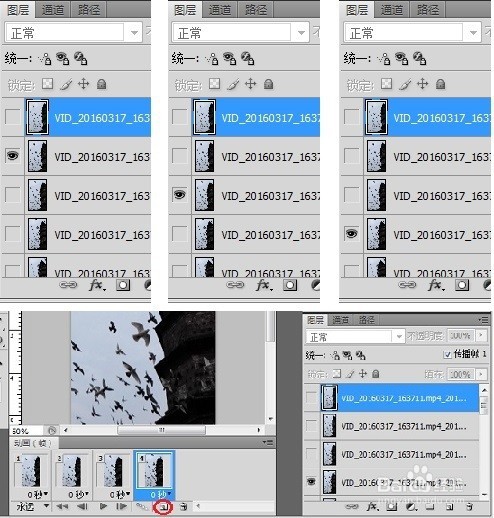This screenshot has width=494, height=518.
Task: Click unify layer style icon in right layers panel
Action: (x=420, y=58)
